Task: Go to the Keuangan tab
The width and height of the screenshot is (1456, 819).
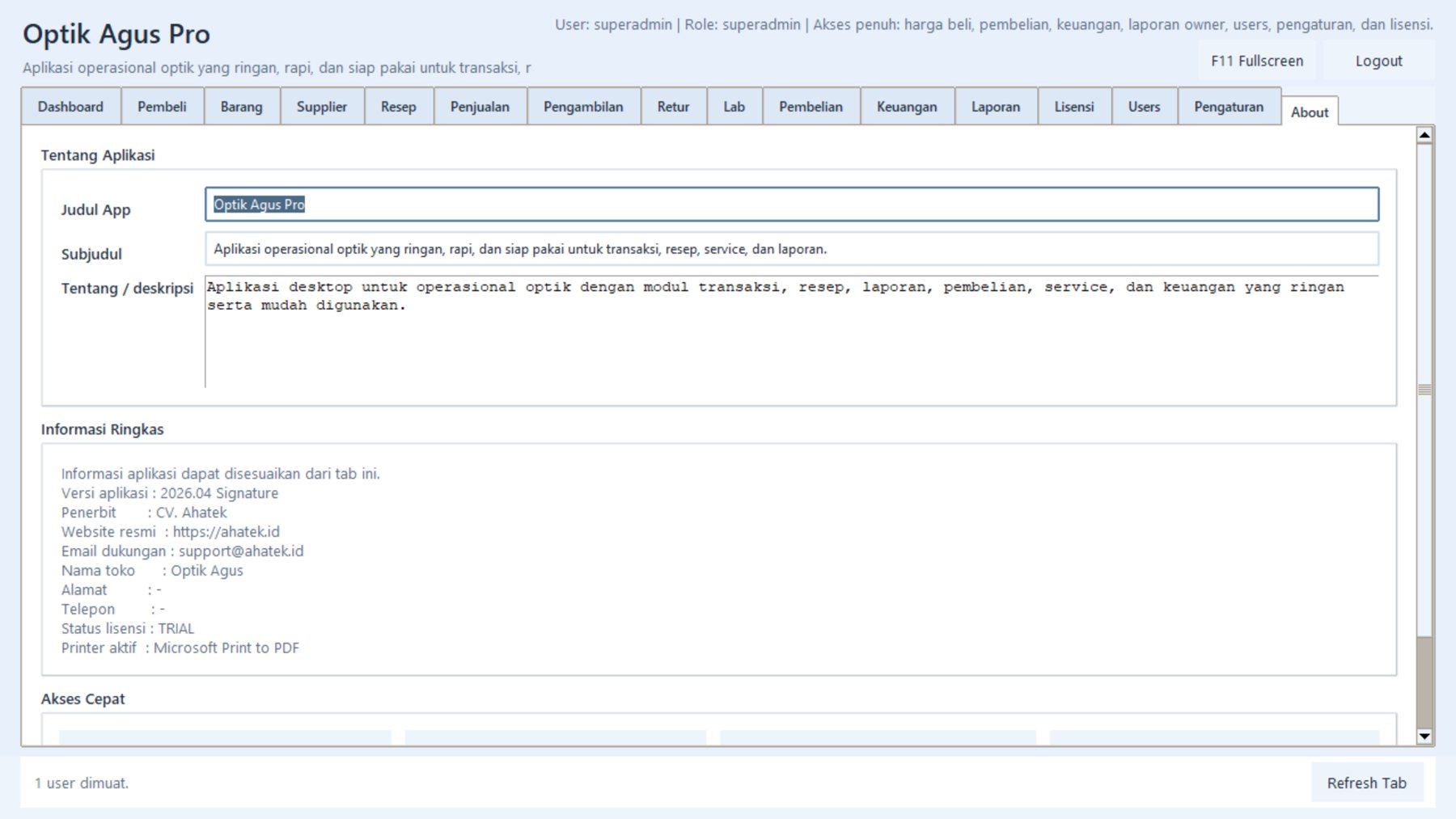Action: (906, 107)
